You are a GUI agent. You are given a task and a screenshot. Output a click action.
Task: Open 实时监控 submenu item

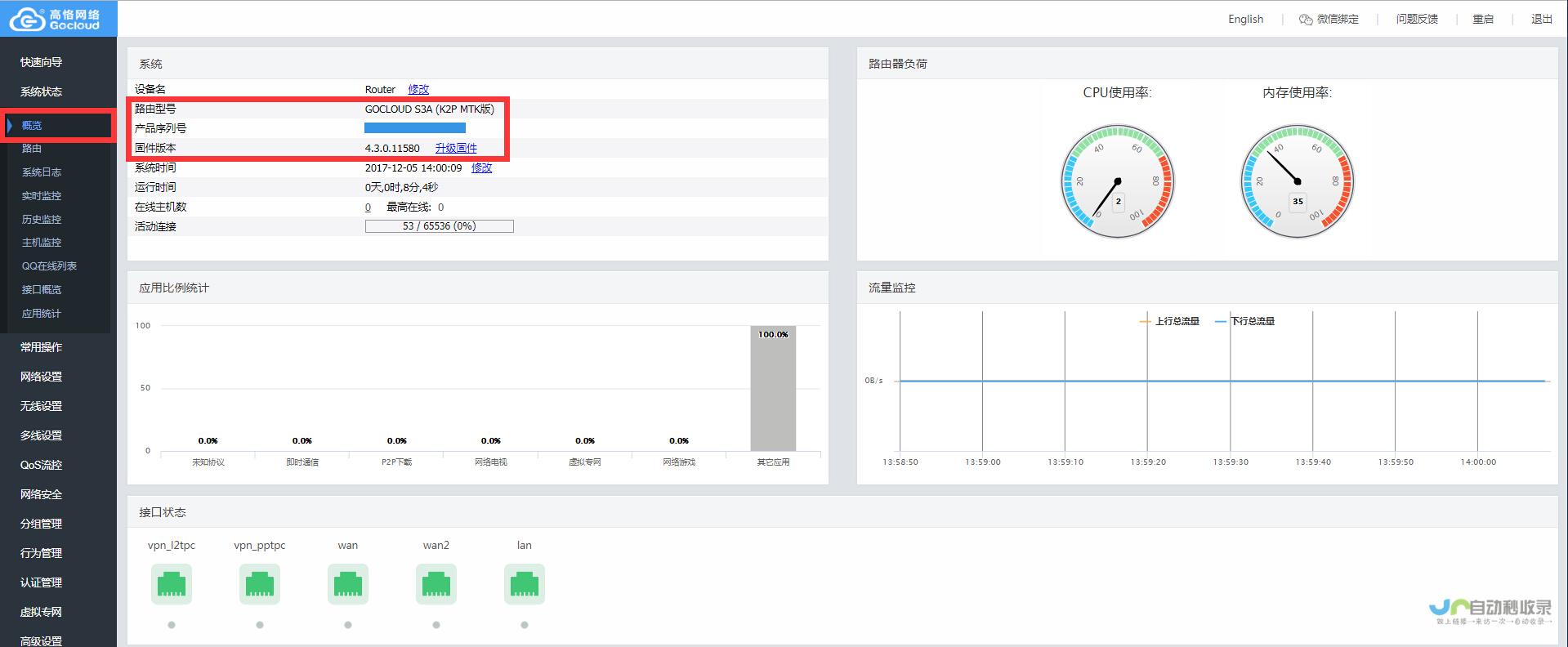click(42, 196)
